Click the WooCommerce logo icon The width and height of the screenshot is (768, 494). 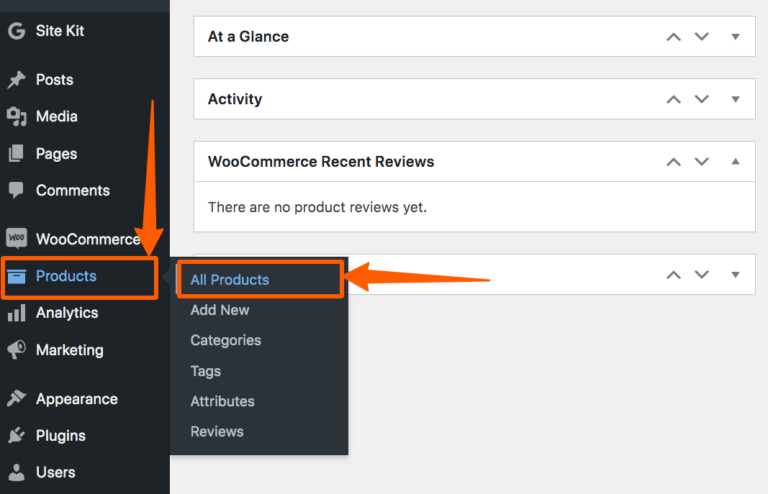click(x=16, y=239)
